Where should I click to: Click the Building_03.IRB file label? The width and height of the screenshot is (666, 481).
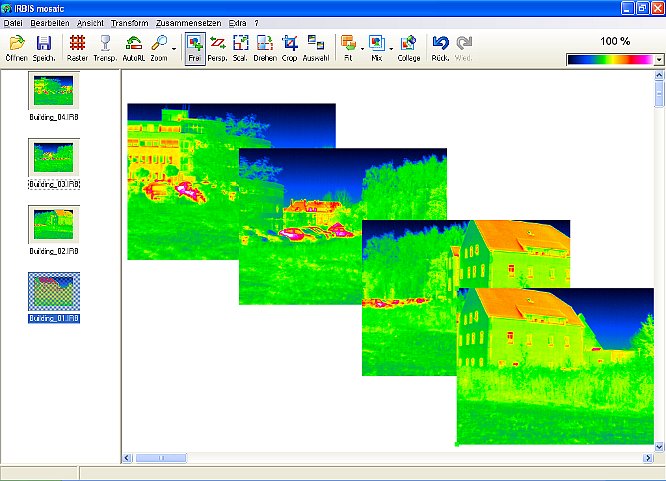(54, 184)
